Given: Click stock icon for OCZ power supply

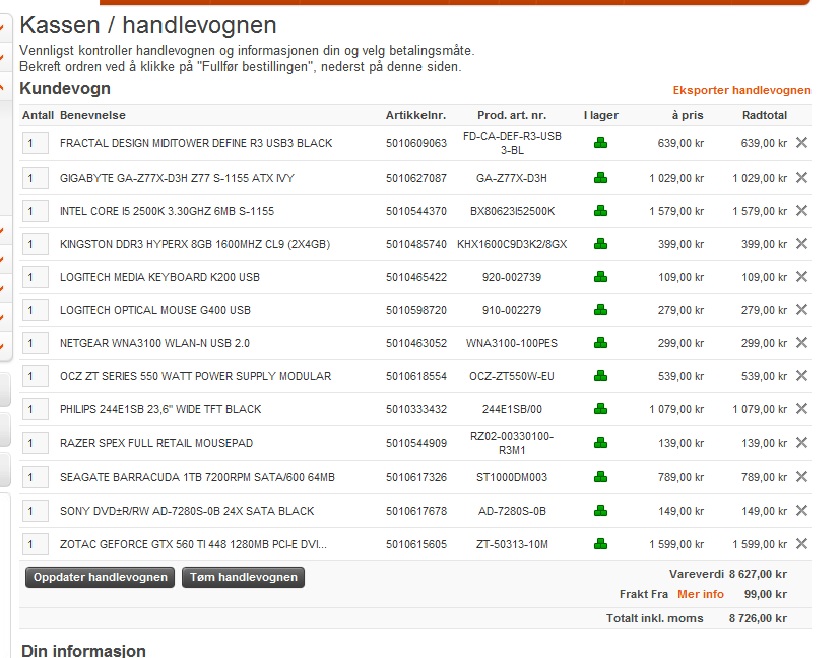Looking at the screenshot, I should (601, 376).
